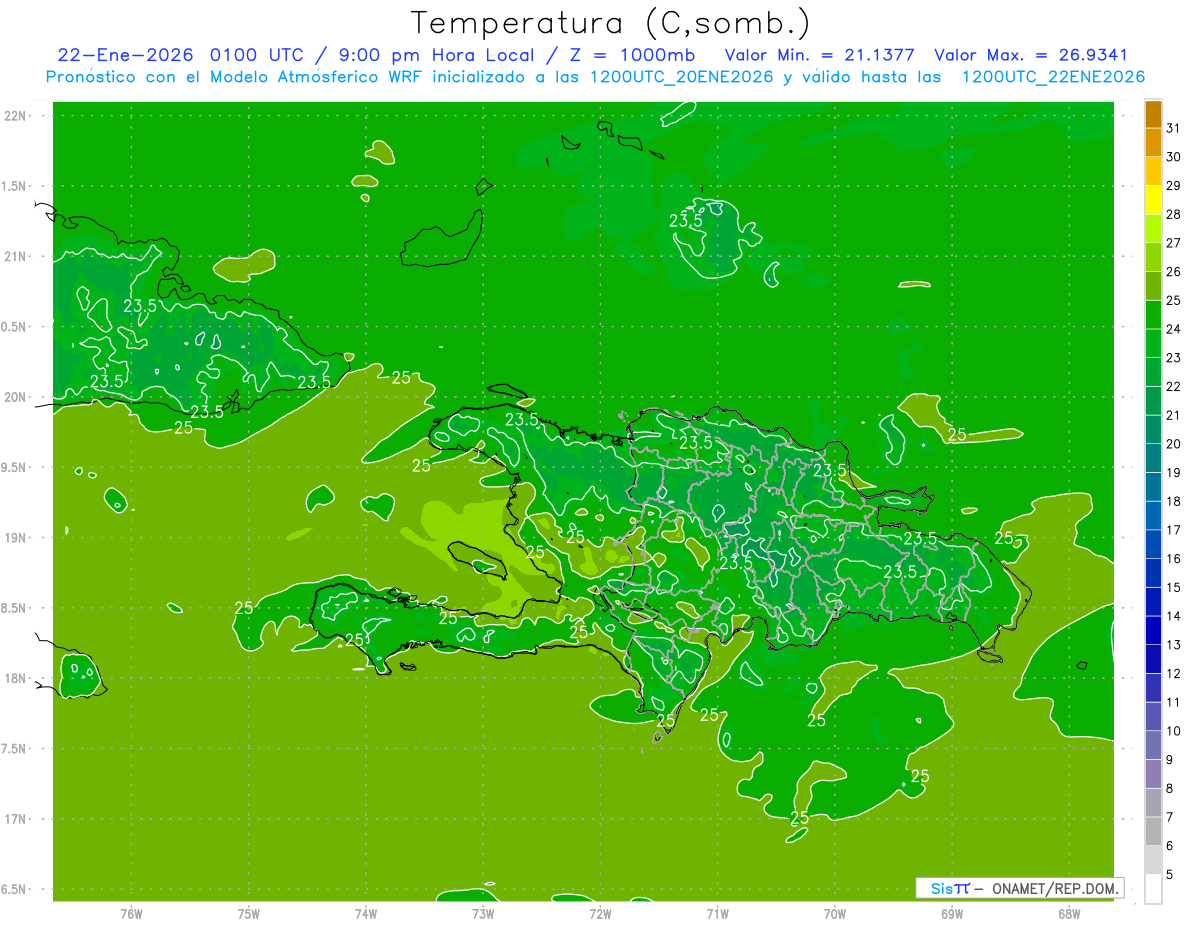
Task: Click the "18N" latitude axis label
Action: tap(15, 679)
